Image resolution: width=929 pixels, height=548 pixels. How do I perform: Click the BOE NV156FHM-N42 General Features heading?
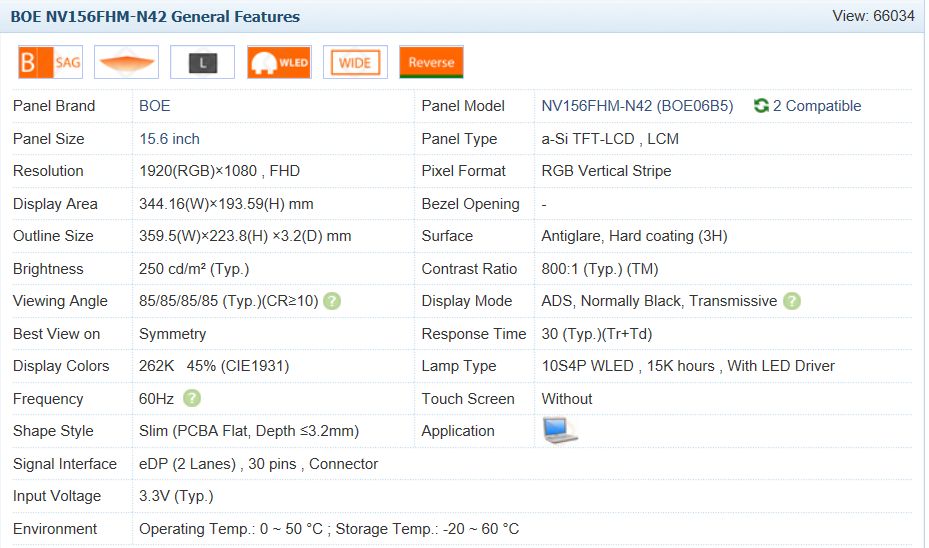pyautogui.click(x=155, y=17)
